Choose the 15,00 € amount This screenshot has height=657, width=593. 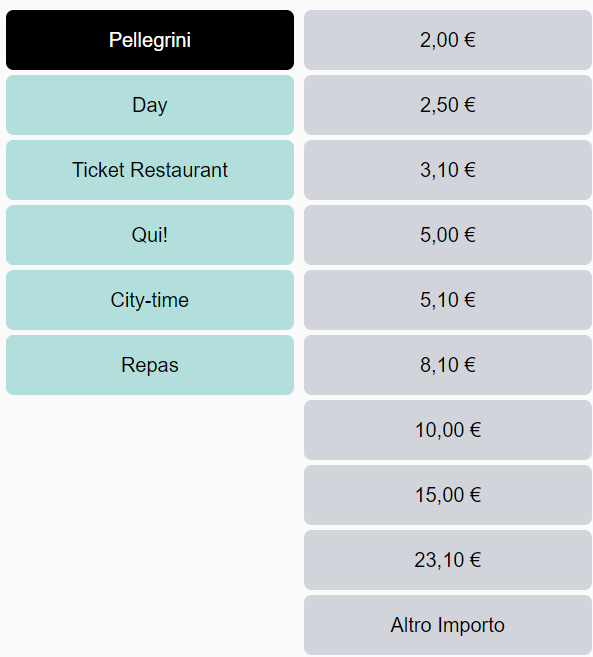coord(448,495)
